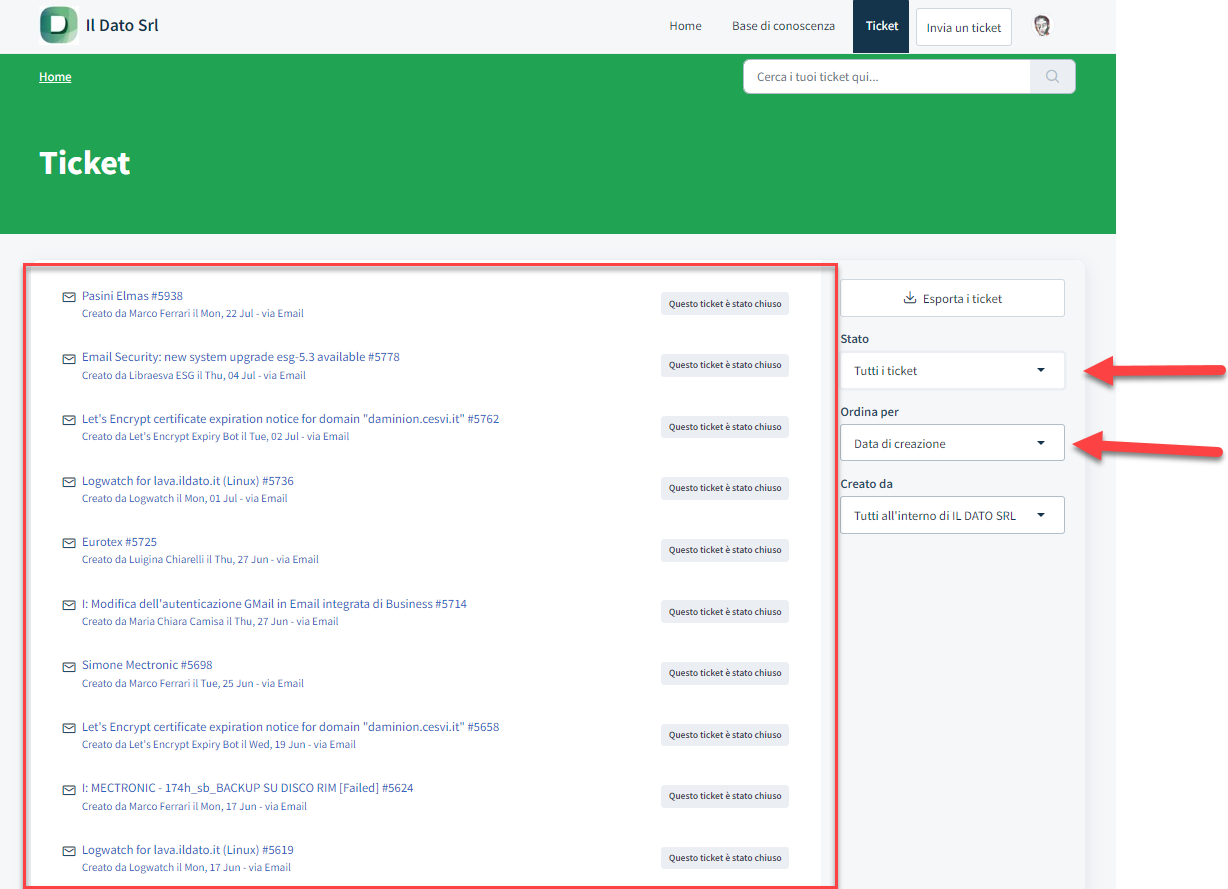Click the large Ticket page heading
This screenshot has height=889, width=1228.
tap(85, 163)
